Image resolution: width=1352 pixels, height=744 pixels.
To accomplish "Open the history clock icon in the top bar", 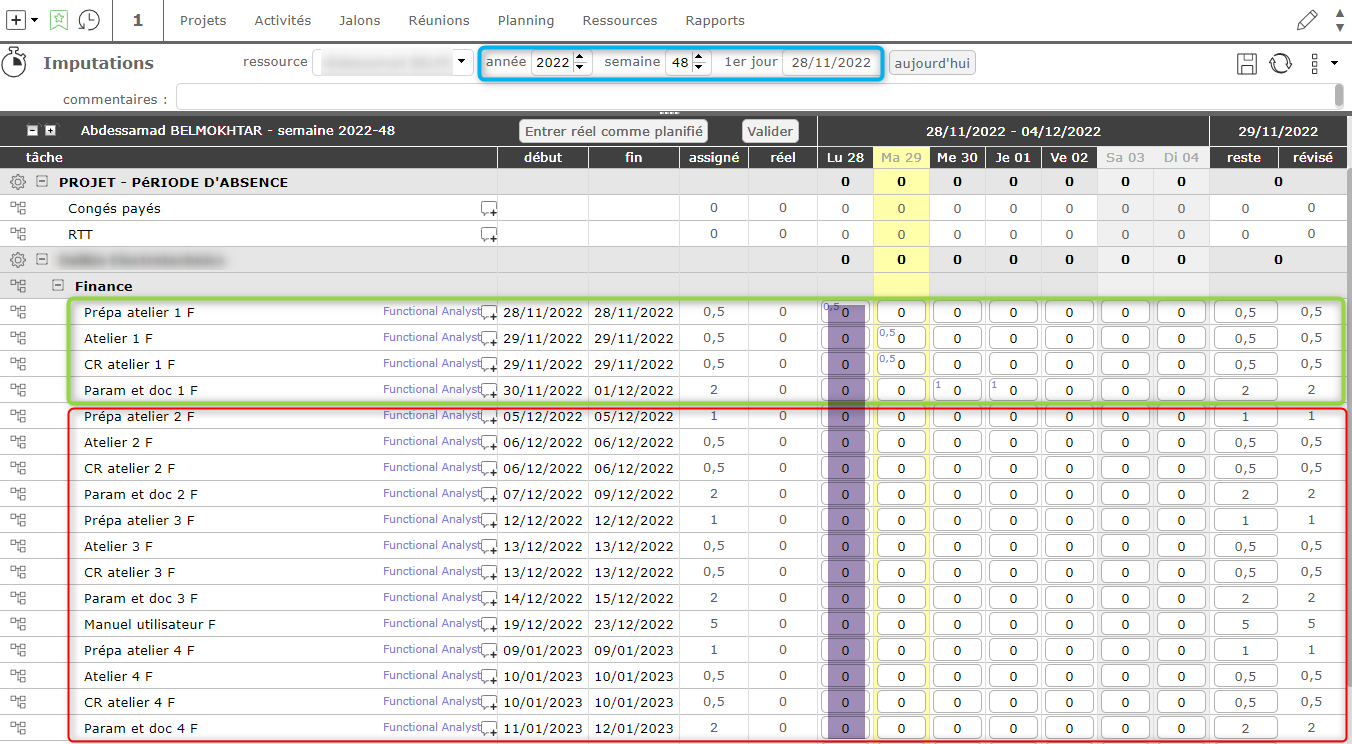I will (89, 20).
